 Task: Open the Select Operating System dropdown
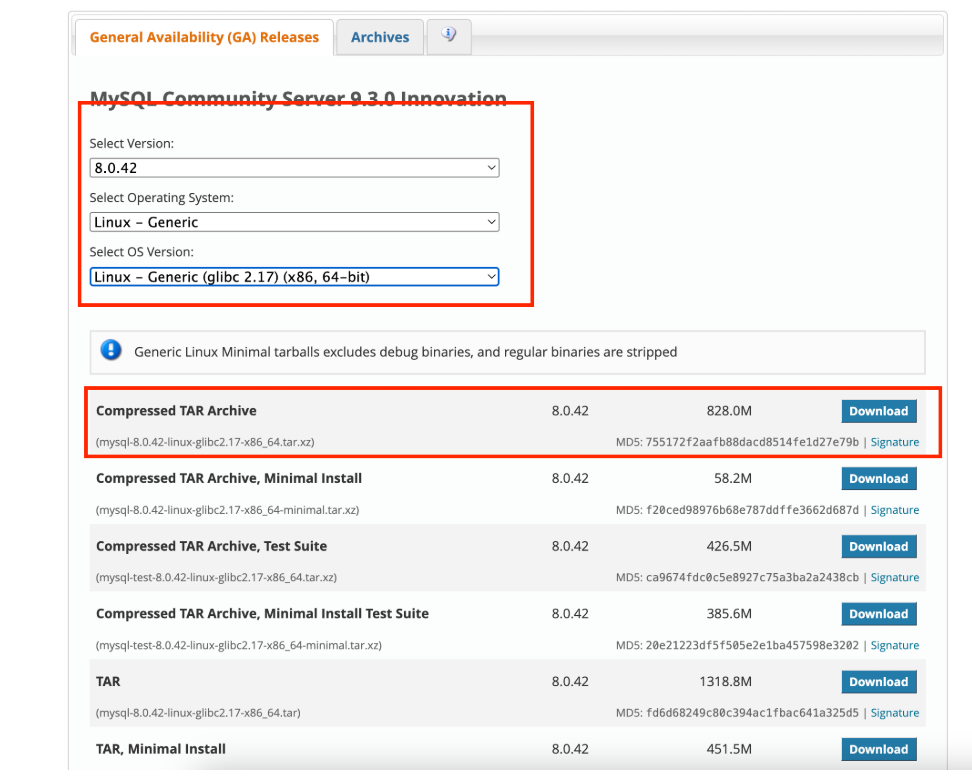tap(294, 222)
